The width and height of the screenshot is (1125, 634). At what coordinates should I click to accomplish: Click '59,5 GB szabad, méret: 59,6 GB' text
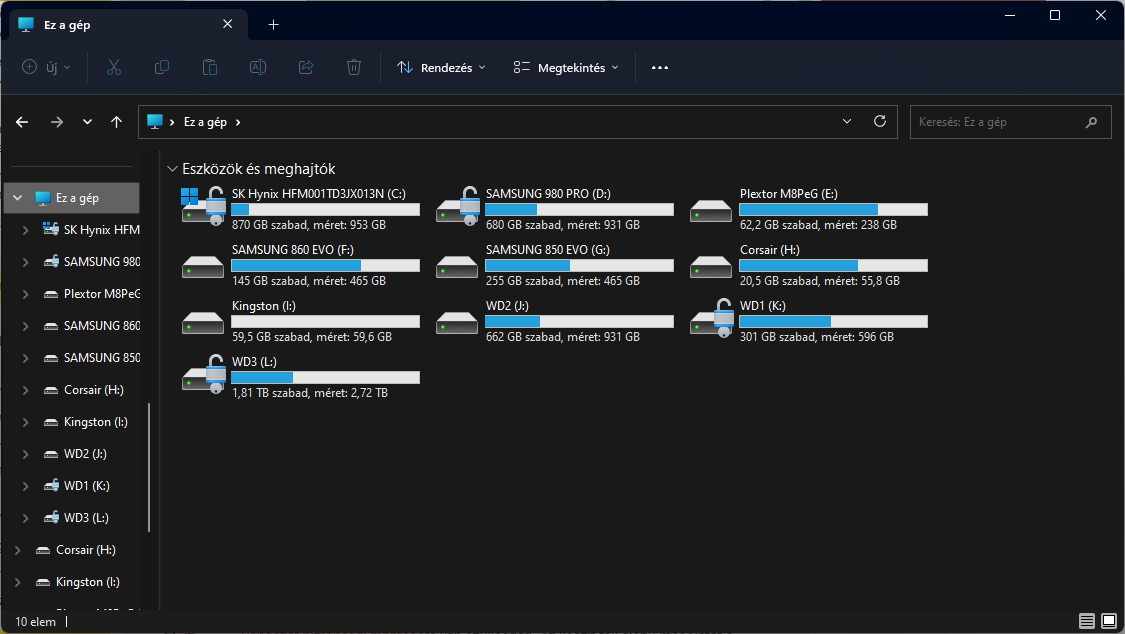(x=311, y=337)
